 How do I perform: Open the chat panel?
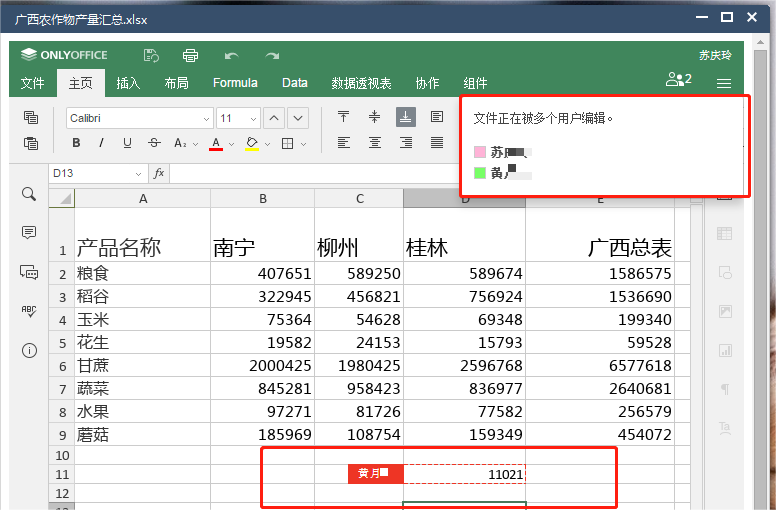(29, 272)
